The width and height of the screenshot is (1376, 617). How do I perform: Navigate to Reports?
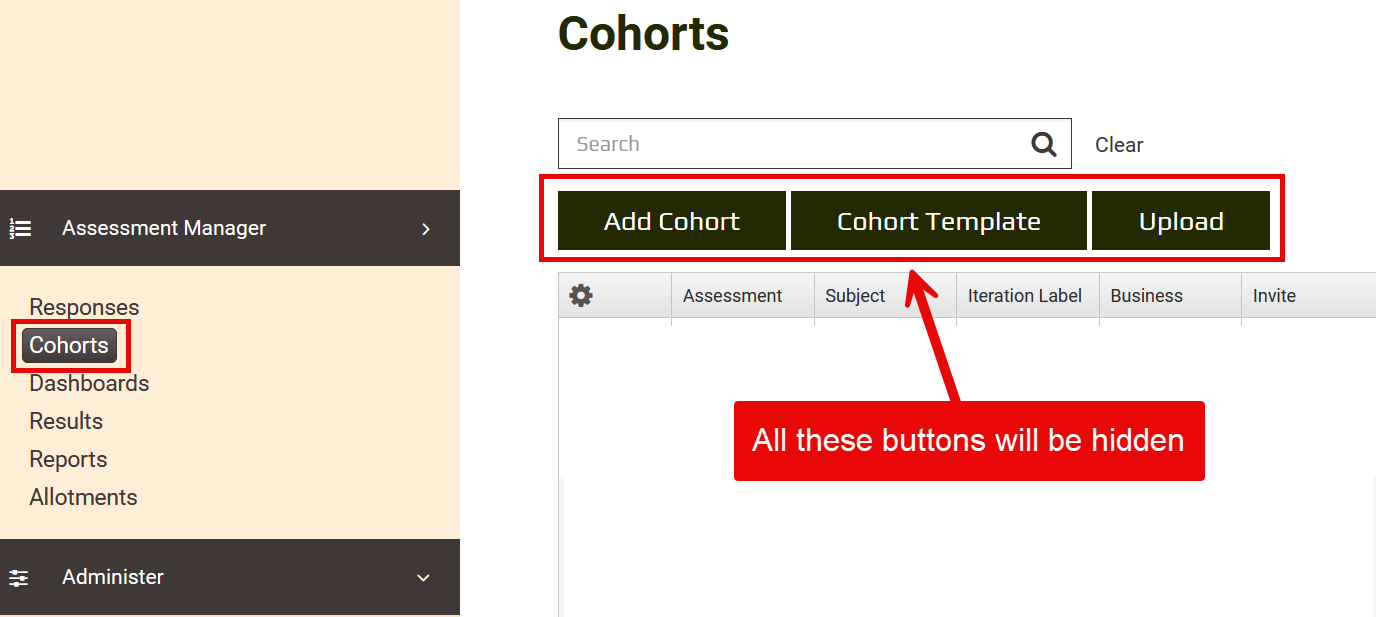pyautogui.click(x=68, y=459)
